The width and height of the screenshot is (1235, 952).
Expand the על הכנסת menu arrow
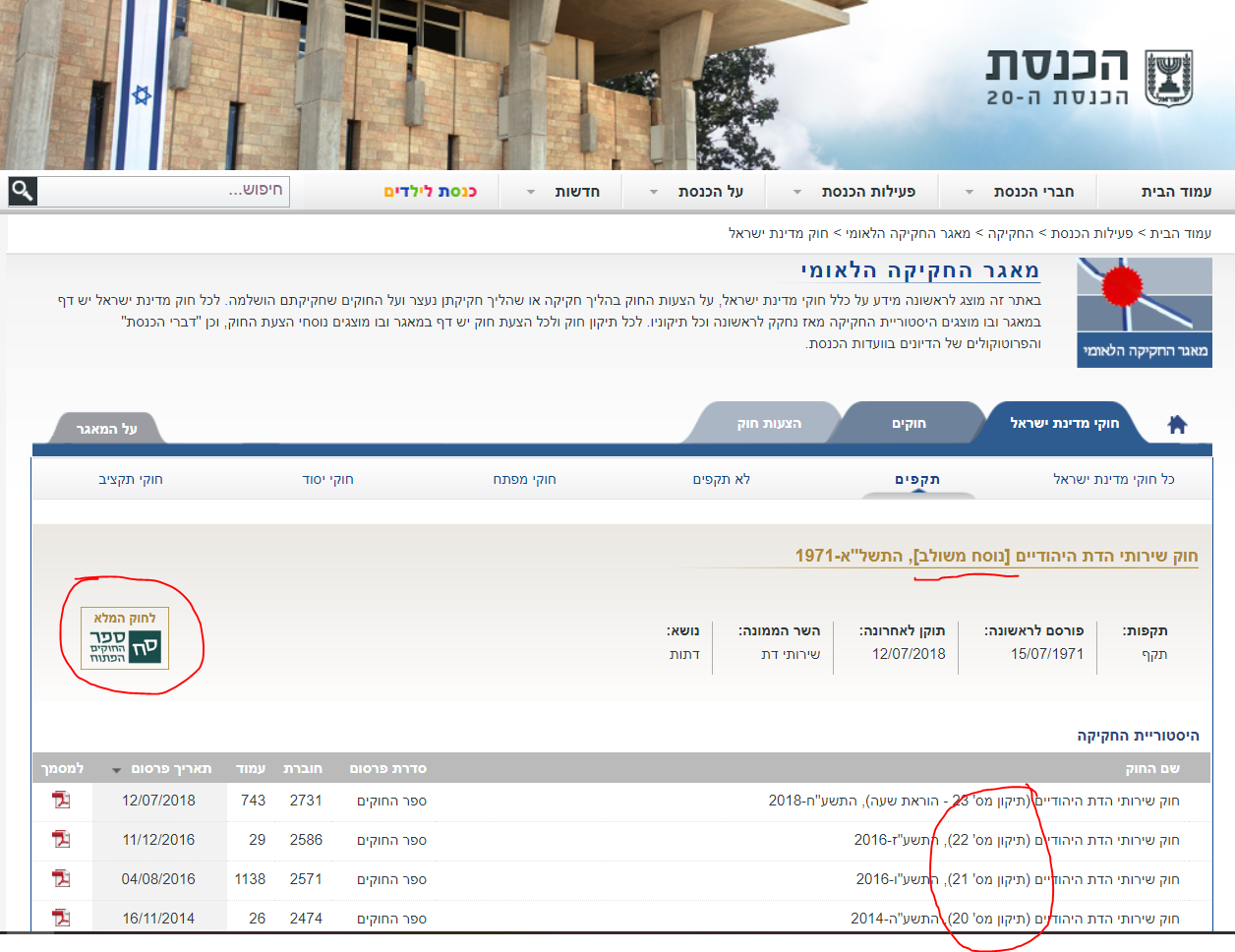[x=654, y=192]
